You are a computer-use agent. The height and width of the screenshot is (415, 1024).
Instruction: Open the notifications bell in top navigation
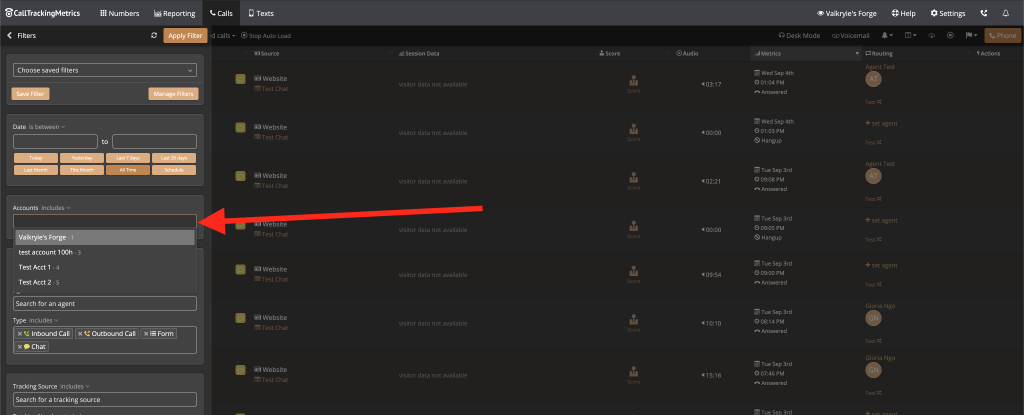1009,13
